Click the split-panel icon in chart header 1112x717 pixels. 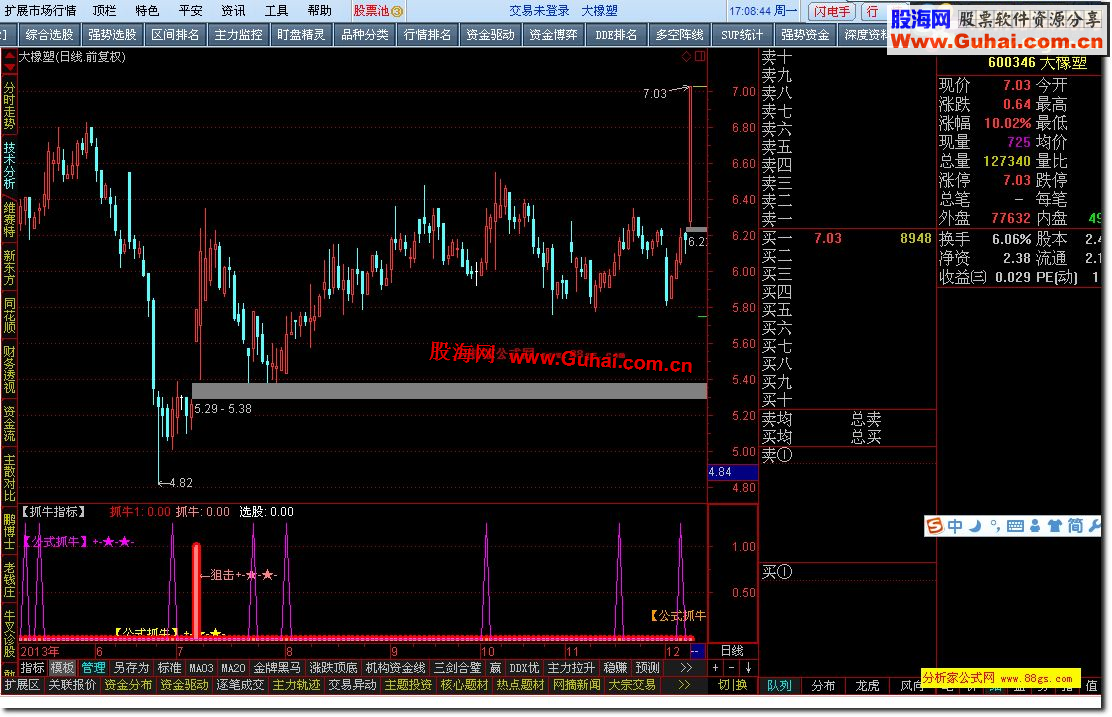700,57
